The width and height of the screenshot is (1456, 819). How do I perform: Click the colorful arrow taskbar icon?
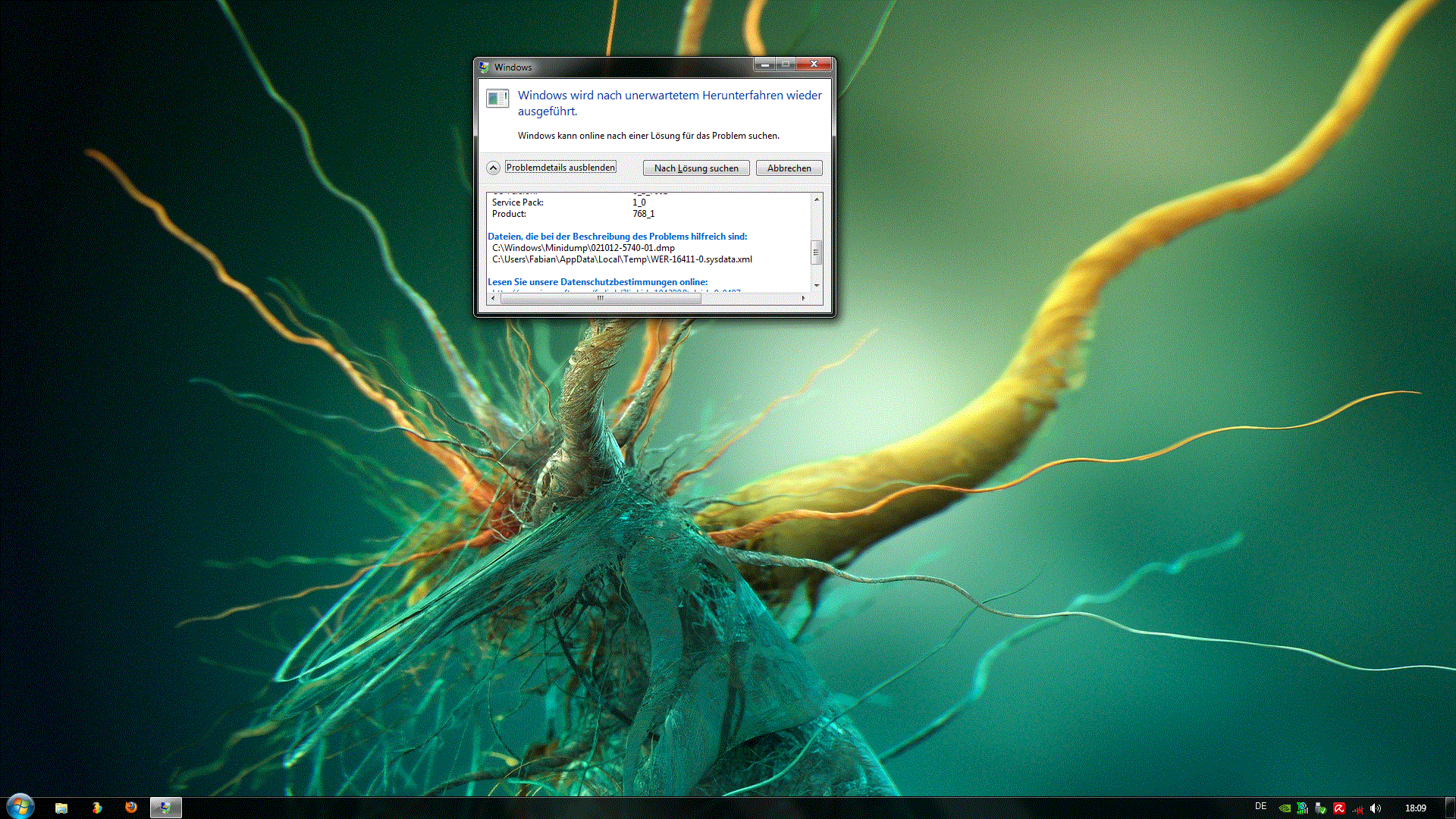pyautogui.click(x=97, y=808)
